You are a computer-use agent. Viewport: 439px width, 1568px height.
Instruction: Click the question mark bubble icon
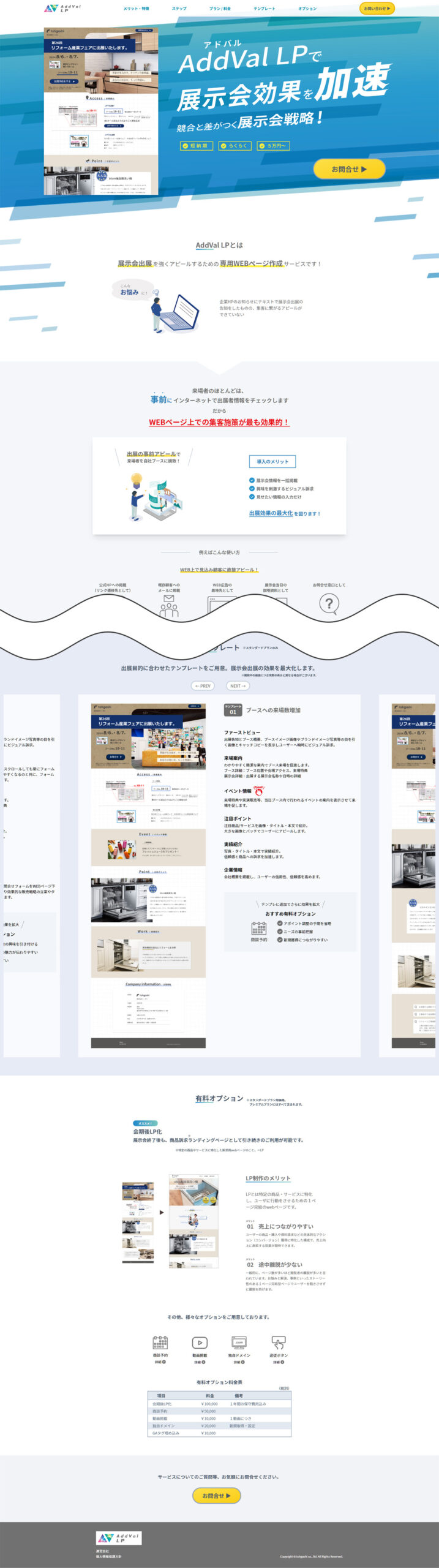point(329,605)
